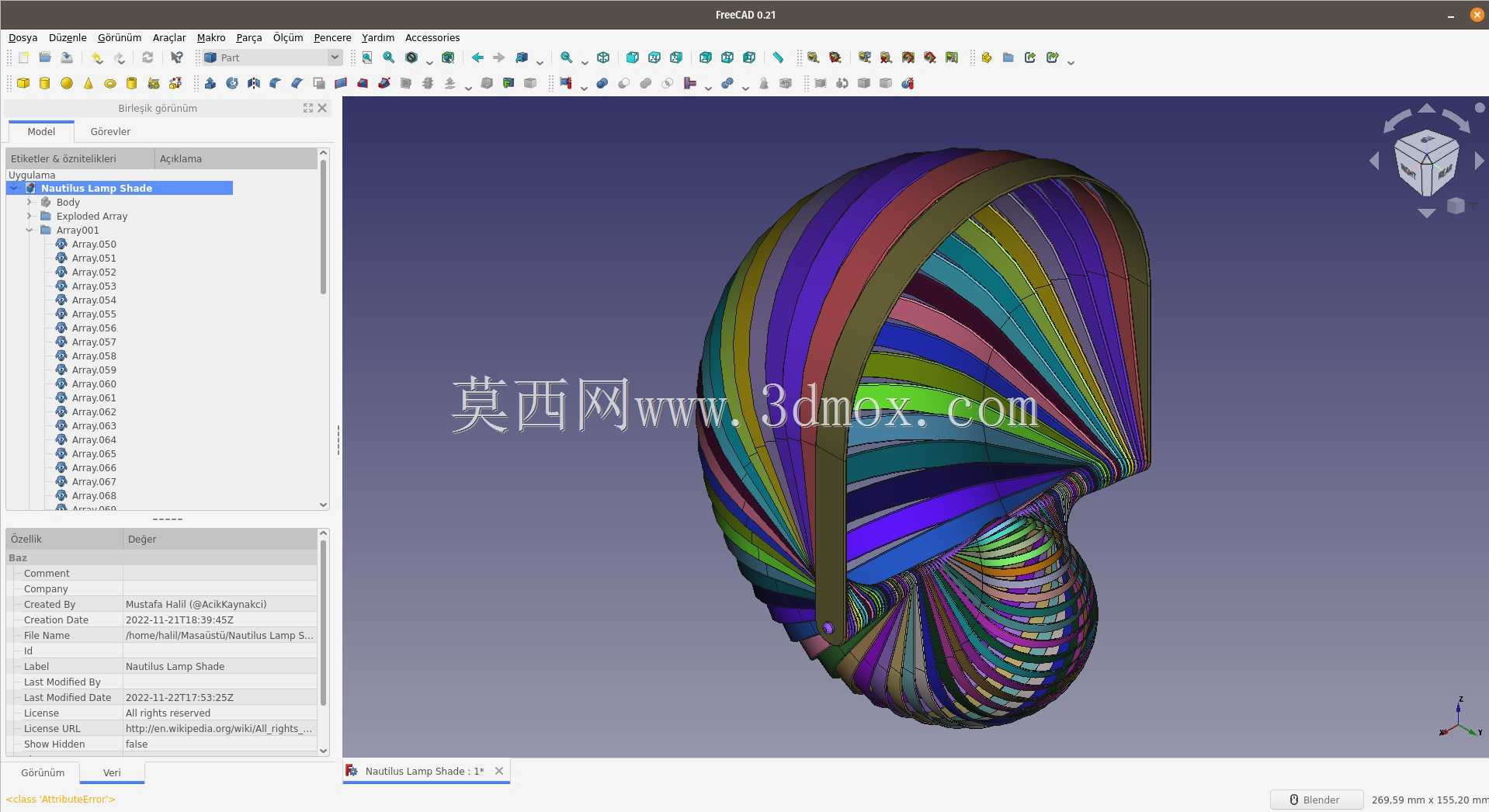Expand the Body tree item
Viewport: 1489px width, 812px height.
(x=30, y=202)
